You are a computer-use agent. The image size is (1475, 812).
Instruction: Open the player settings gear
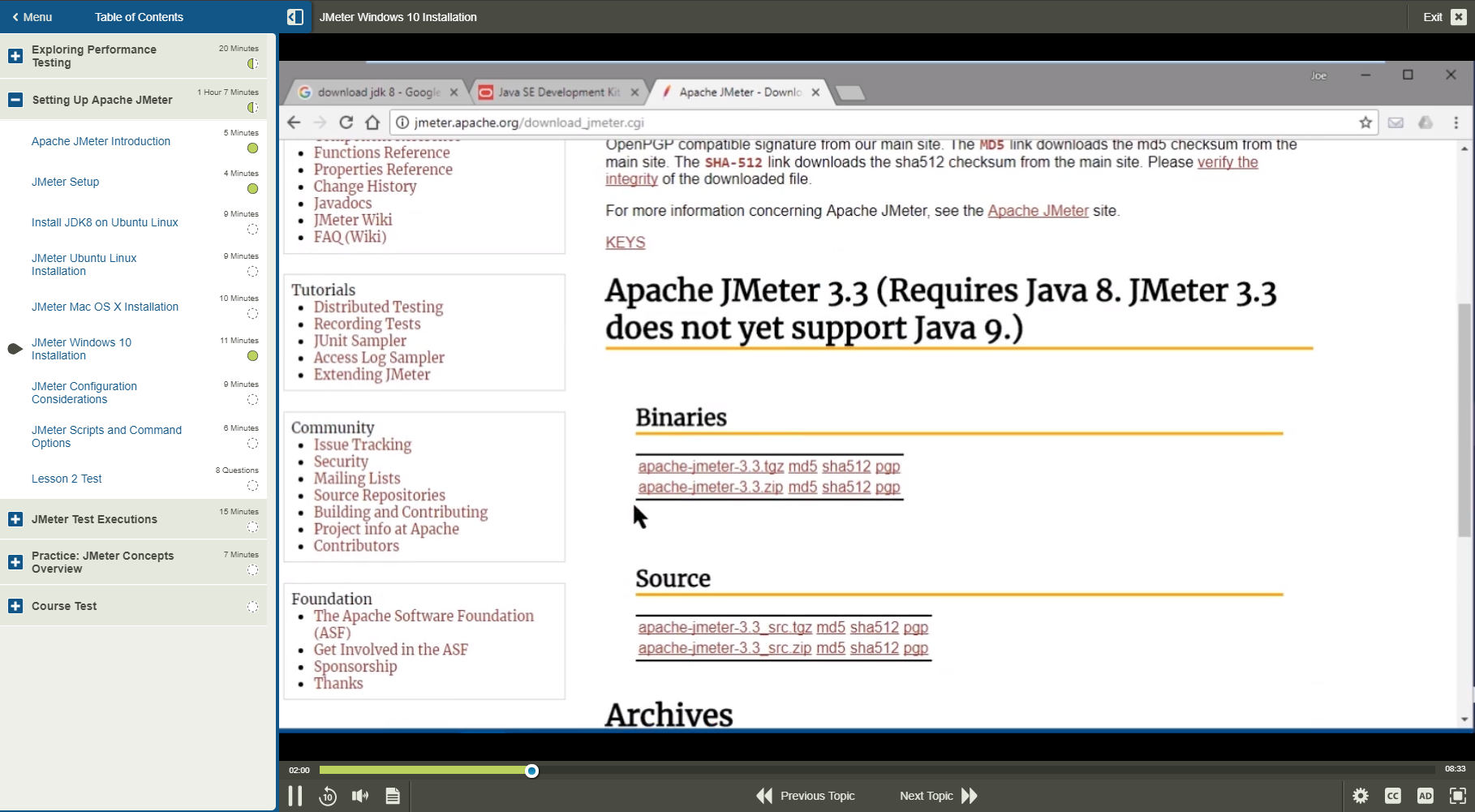(1361, 796)
